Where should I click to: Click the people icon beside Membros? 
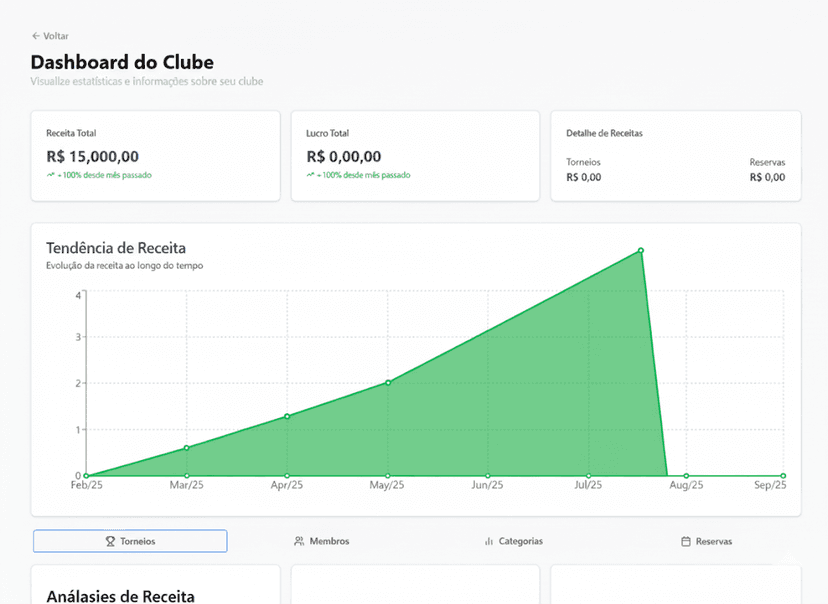[x=299, y=542]
